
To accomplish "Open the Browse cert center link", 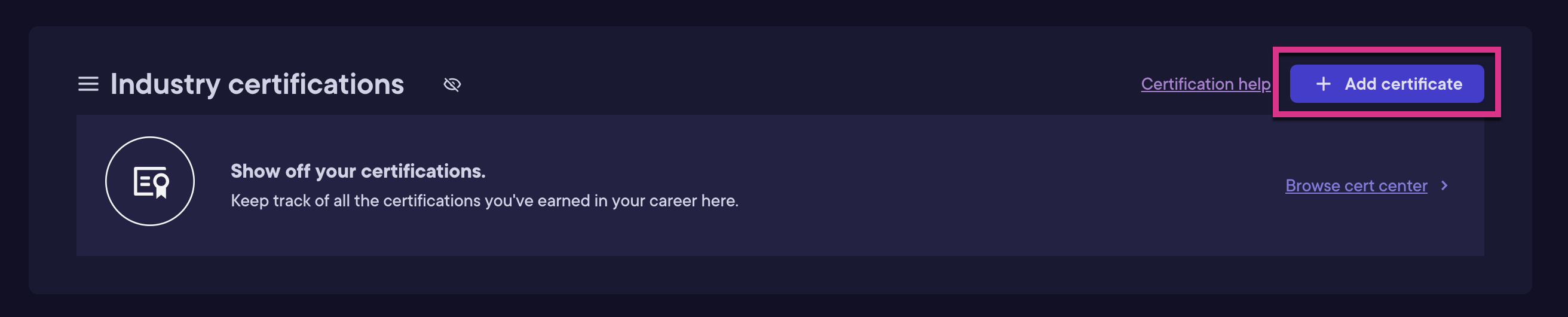I will pos(1356,185).
